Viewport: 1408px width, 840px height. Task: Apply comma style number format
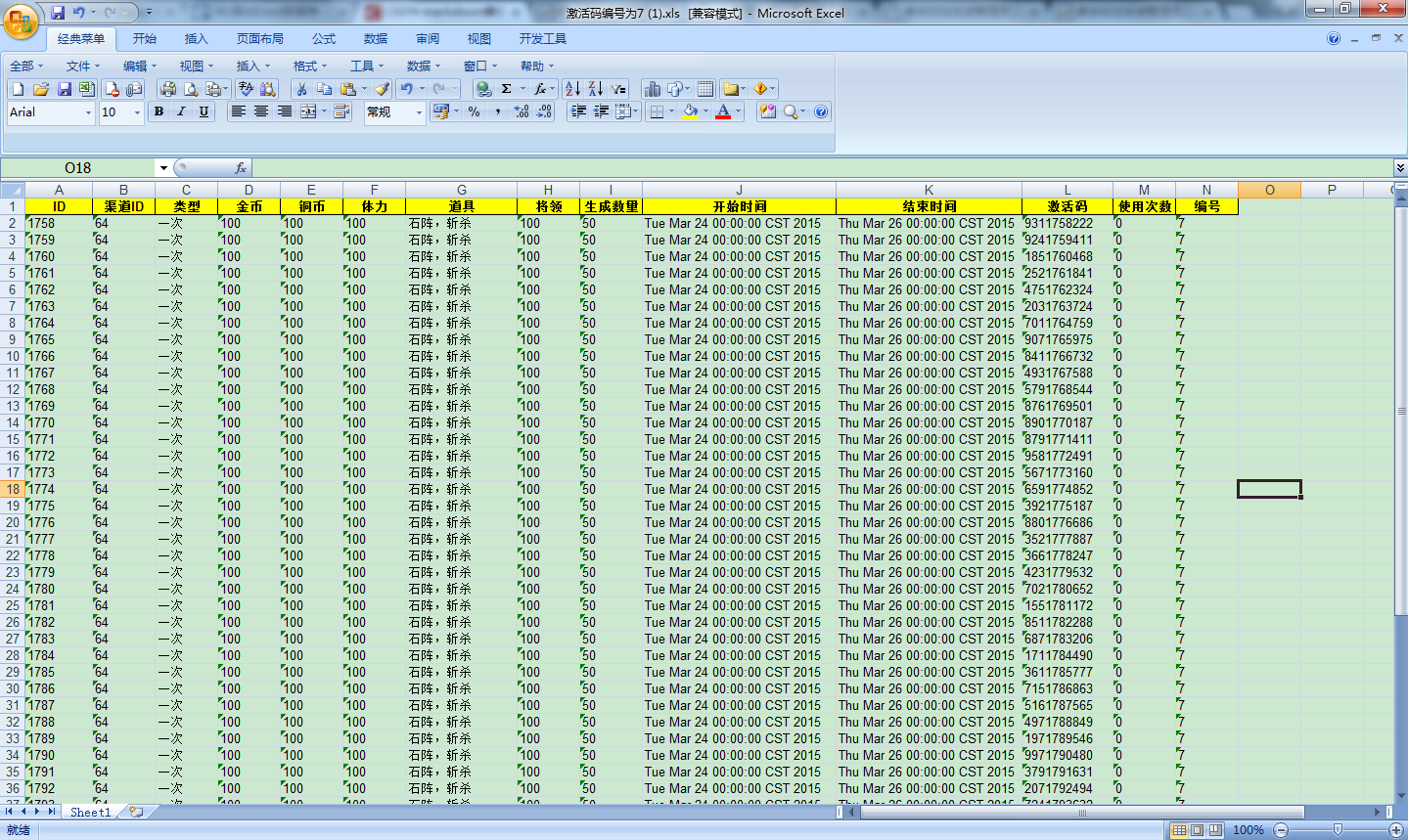(x=498, y=112)
